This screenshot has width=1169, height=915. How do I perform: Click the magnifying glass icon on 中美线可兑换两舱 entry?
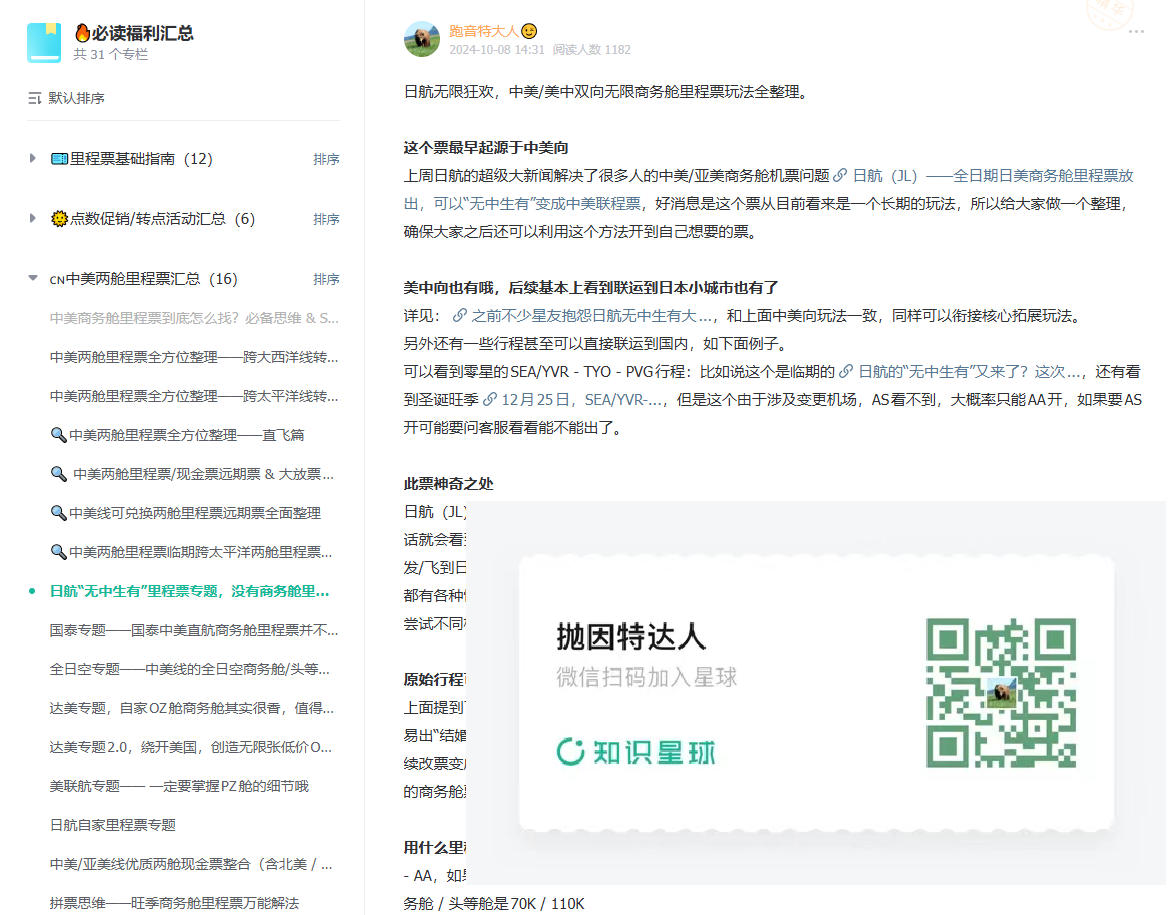tap(57, 512)
